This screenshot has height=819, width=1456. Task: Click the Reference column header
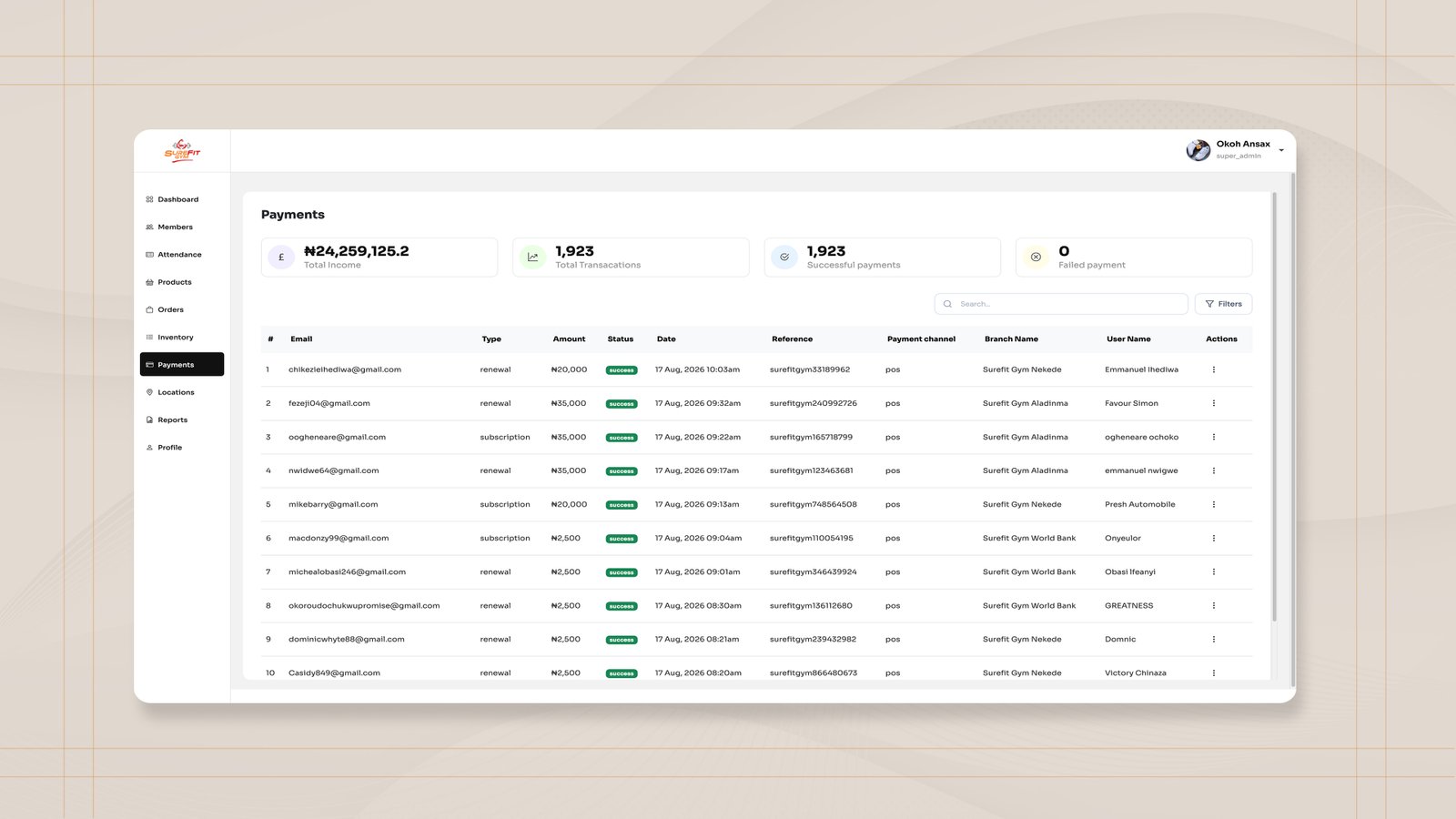(792, 339)
